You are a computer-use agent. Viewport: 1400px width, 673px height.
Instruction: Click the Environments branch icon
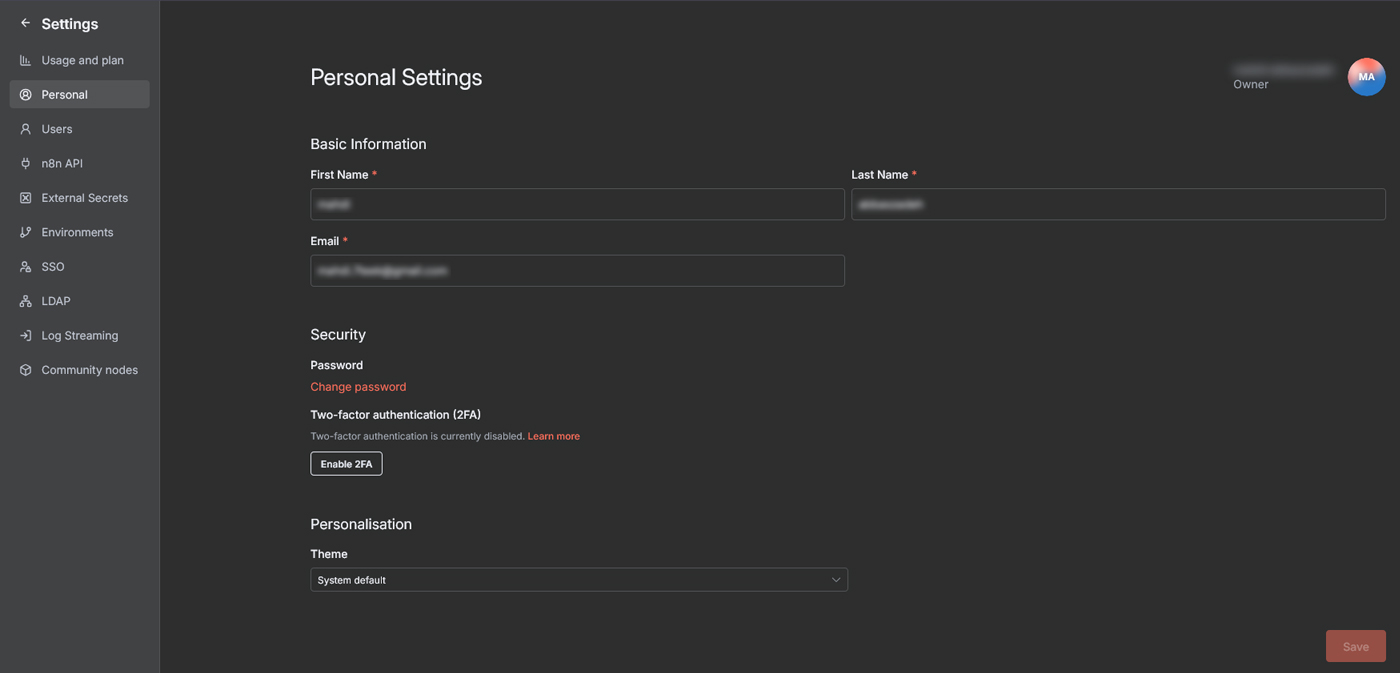tap(26, 233)
